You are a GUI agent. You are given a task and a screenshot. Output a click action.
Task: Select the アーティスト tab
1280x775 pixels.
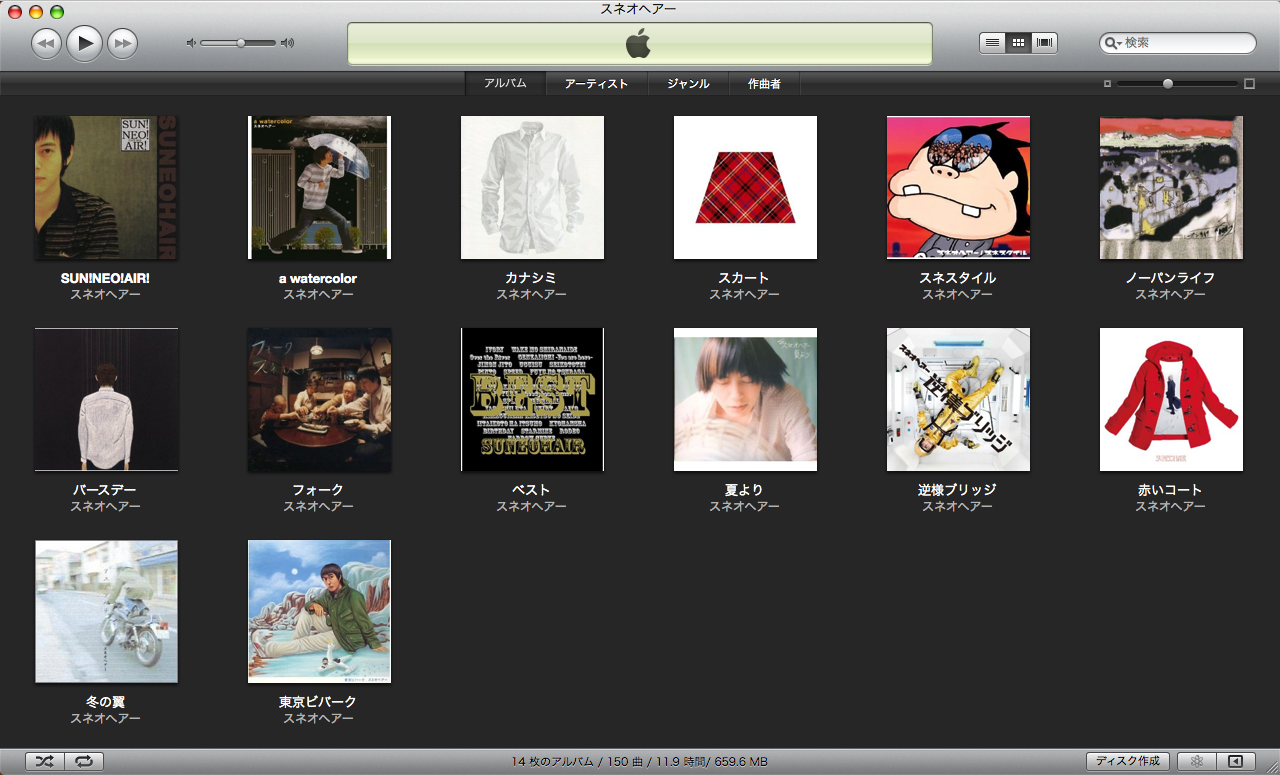pos(596,84)
